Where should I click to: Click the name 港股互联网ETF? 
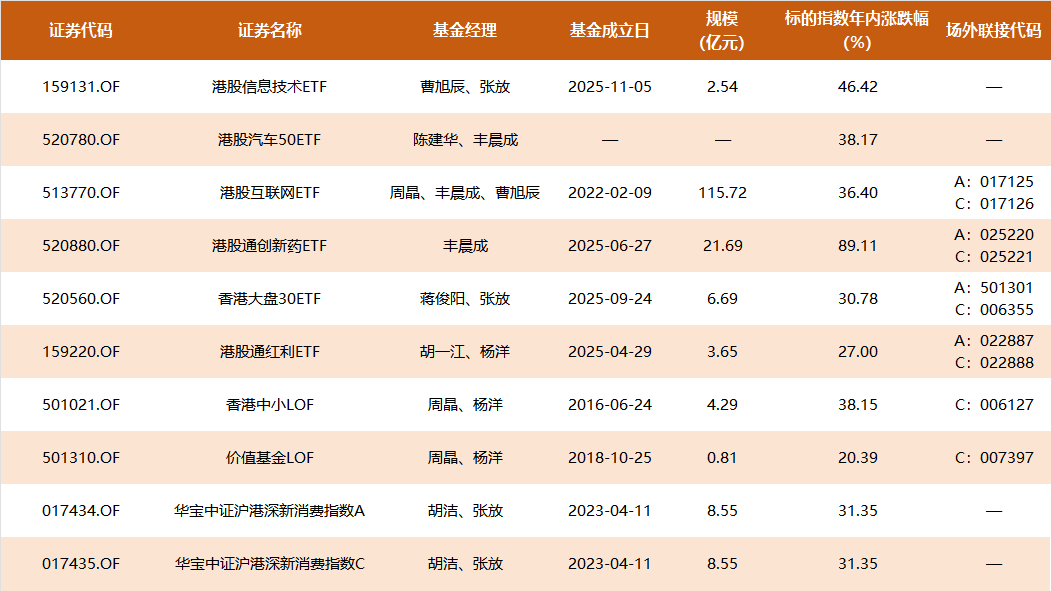[x=269, y=193]
